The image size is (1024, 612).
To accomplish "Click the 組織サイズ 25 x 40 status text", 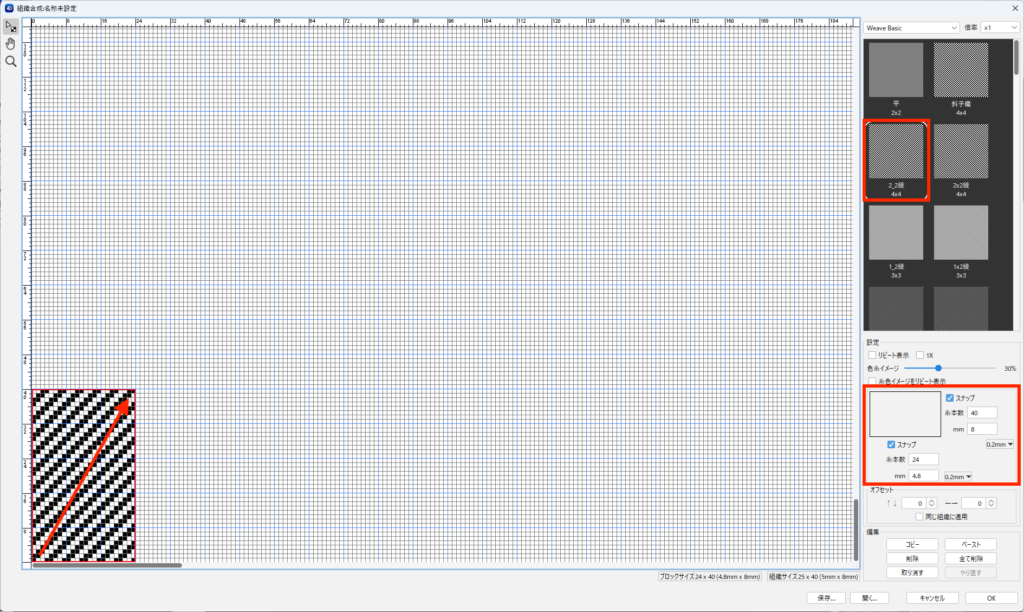I will (812, 577).
